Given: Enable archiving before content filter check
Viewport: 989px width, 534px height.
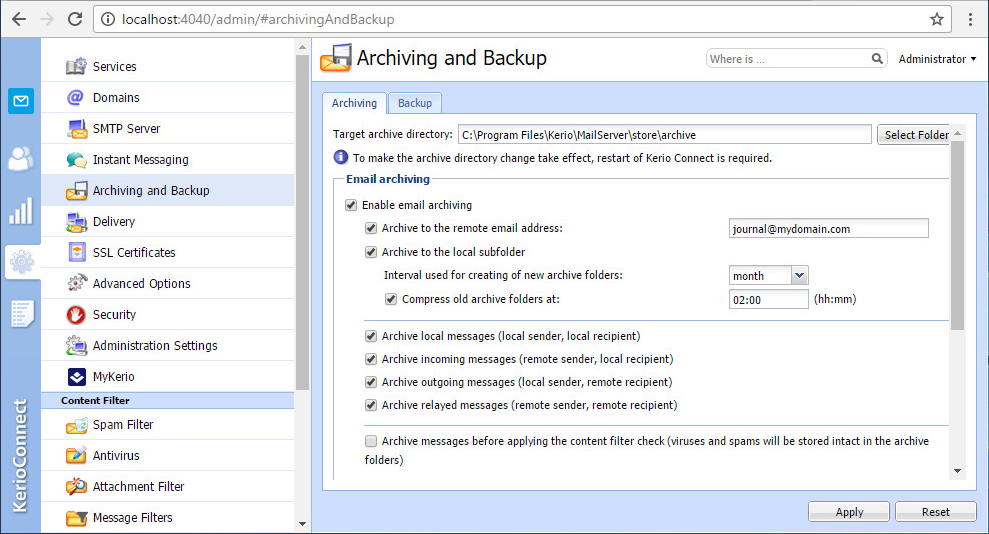Looking at the screenshot, I should [x=371, y=441].
